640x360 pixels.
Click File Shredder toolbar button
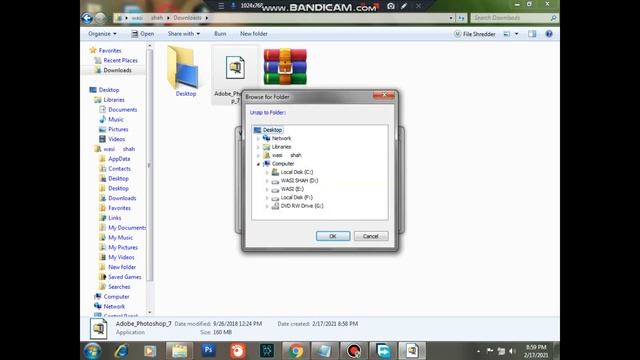coord(475,34)
